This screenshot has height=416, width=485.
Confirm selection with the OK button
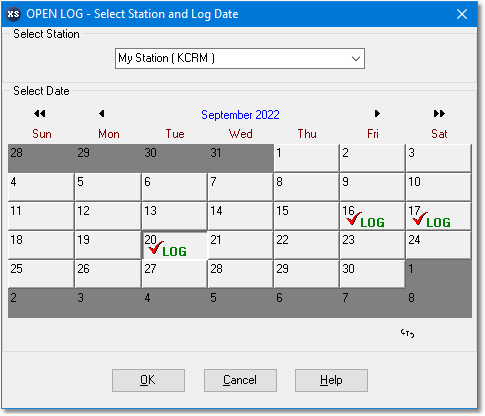tap(148, 380)
